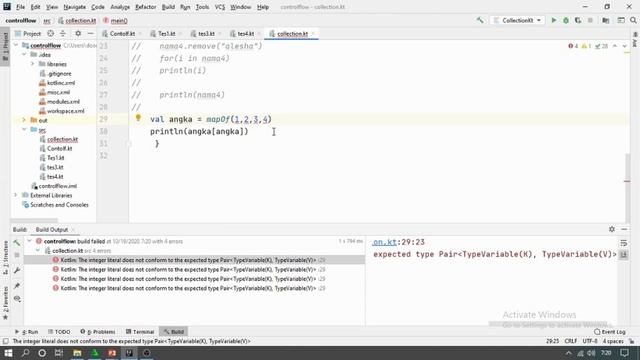Image resolution: width=640 pixels, height=360 pixels.
Task: Toggle the Build tool window button at bottom
Action: 174,332
